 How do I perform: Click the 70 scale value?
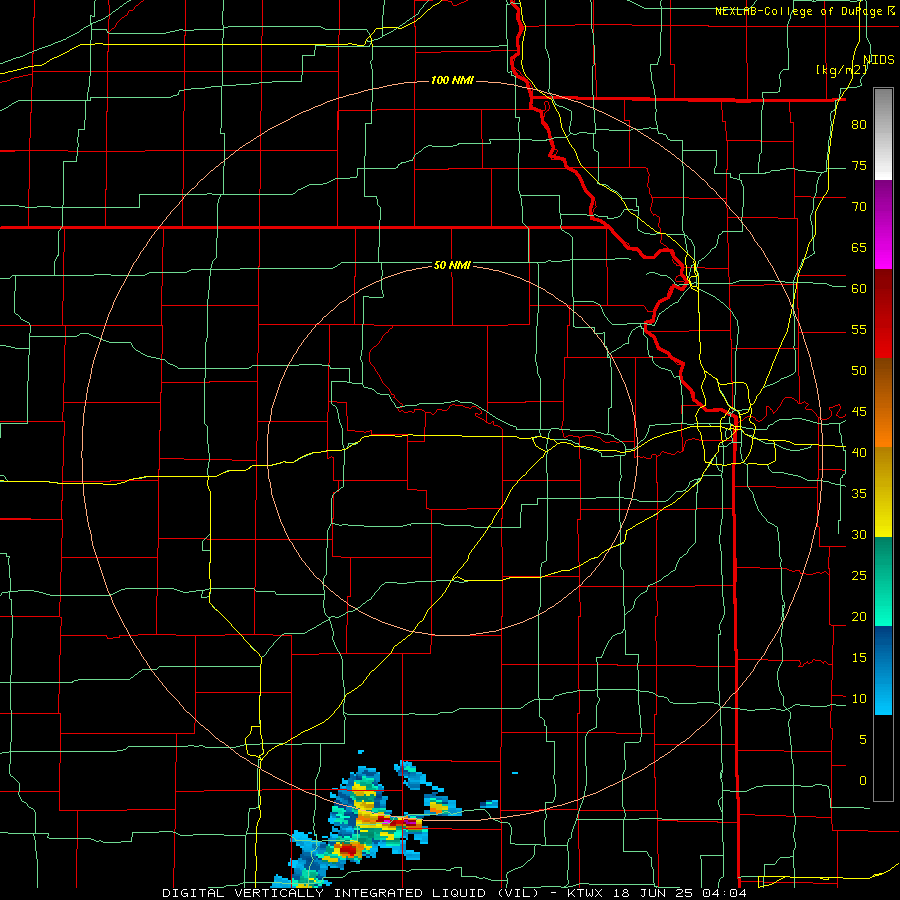[x=859, y=207]
